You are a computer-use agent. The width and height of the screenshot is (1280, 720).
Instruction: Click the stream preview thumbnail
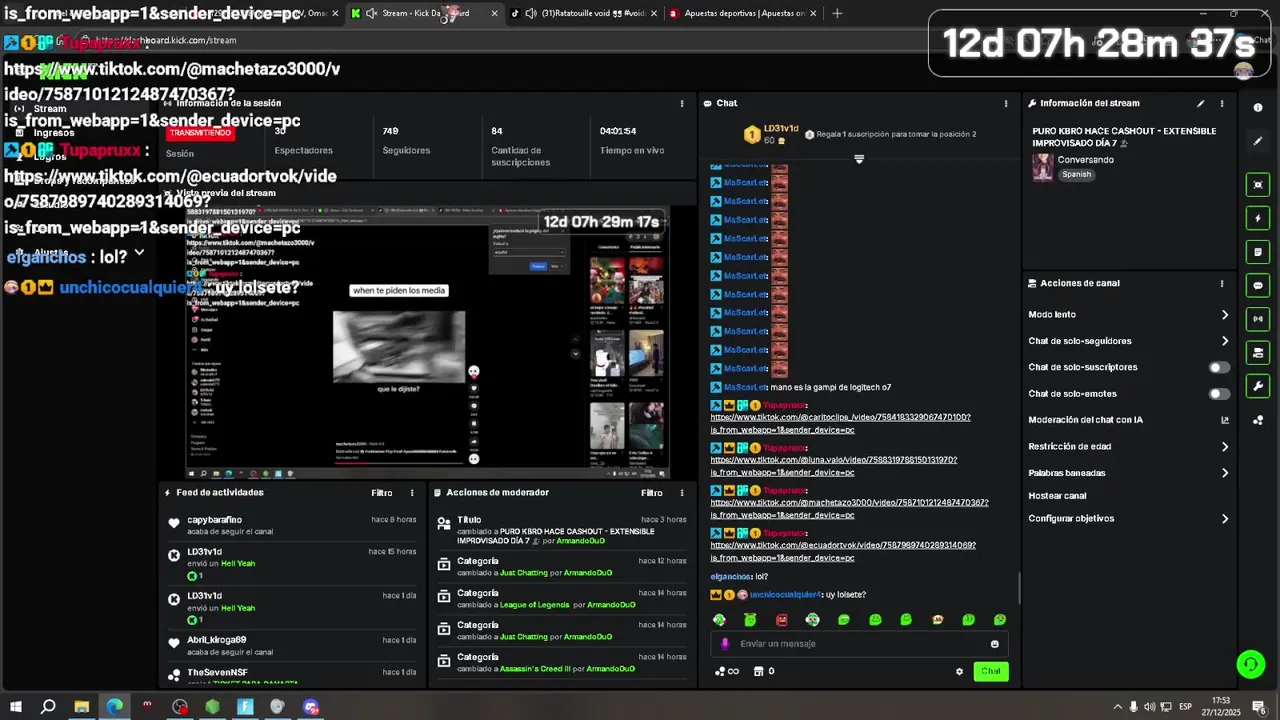428,343
